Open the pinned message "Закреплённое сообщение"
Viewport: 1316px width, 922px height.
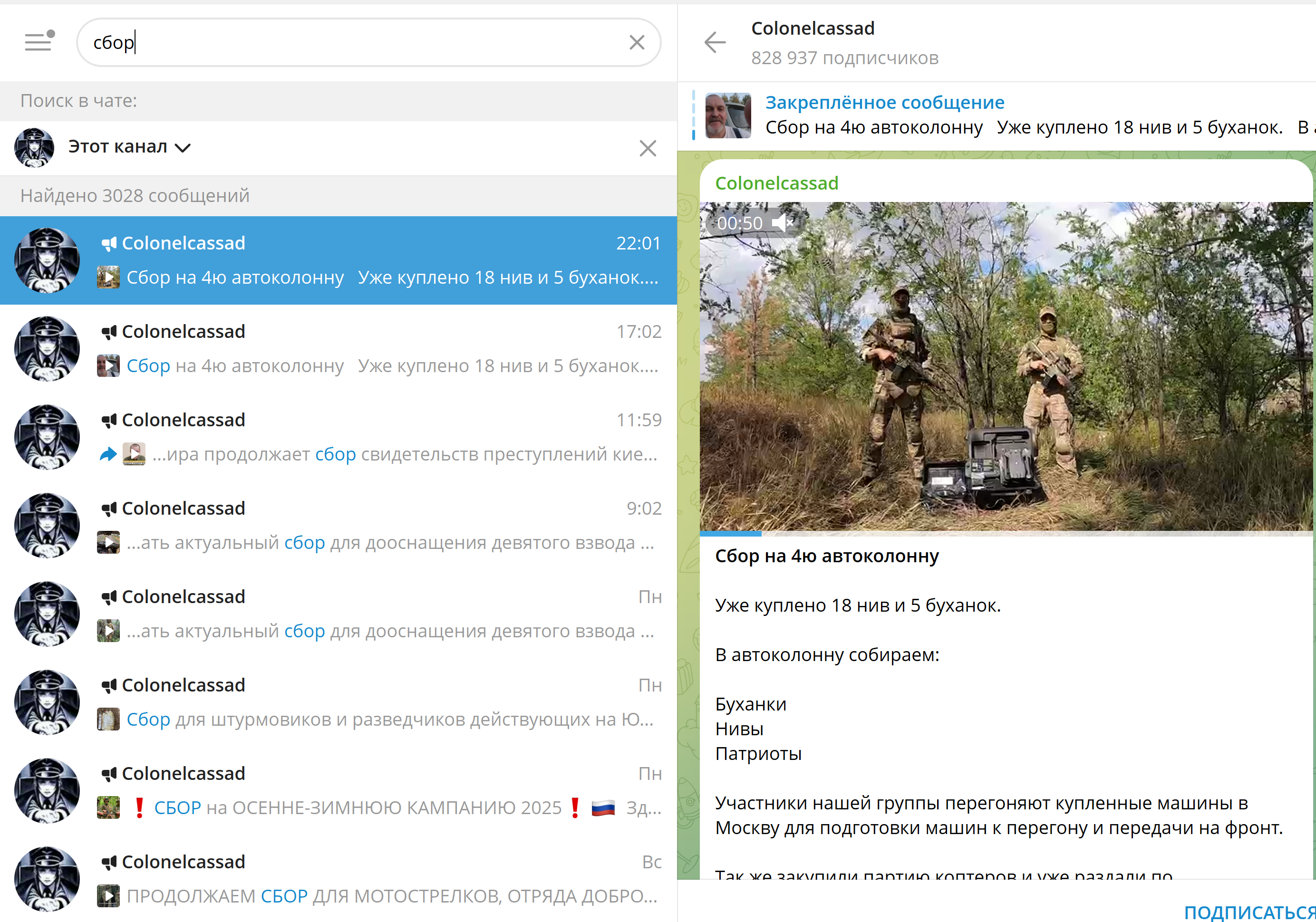884,103
